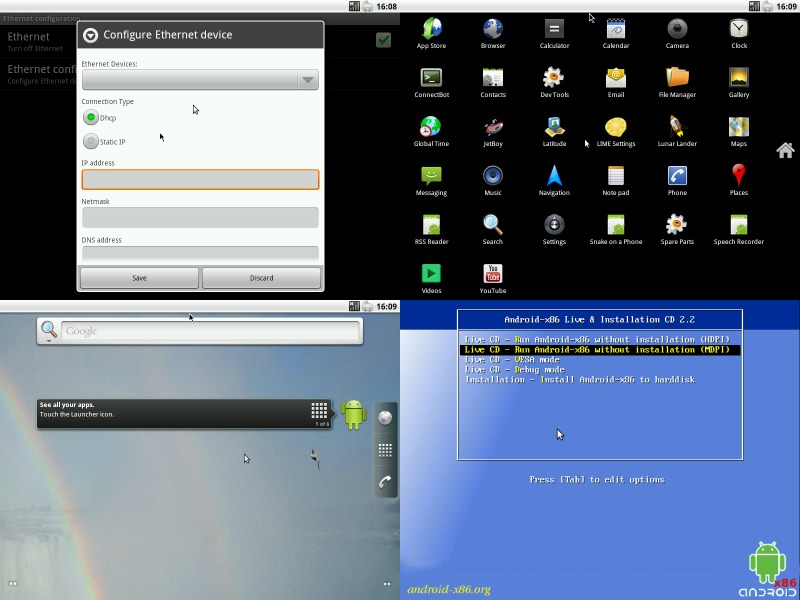800x600 pixels.
Task: Open the Note pad app
Action: click(616, 180)
